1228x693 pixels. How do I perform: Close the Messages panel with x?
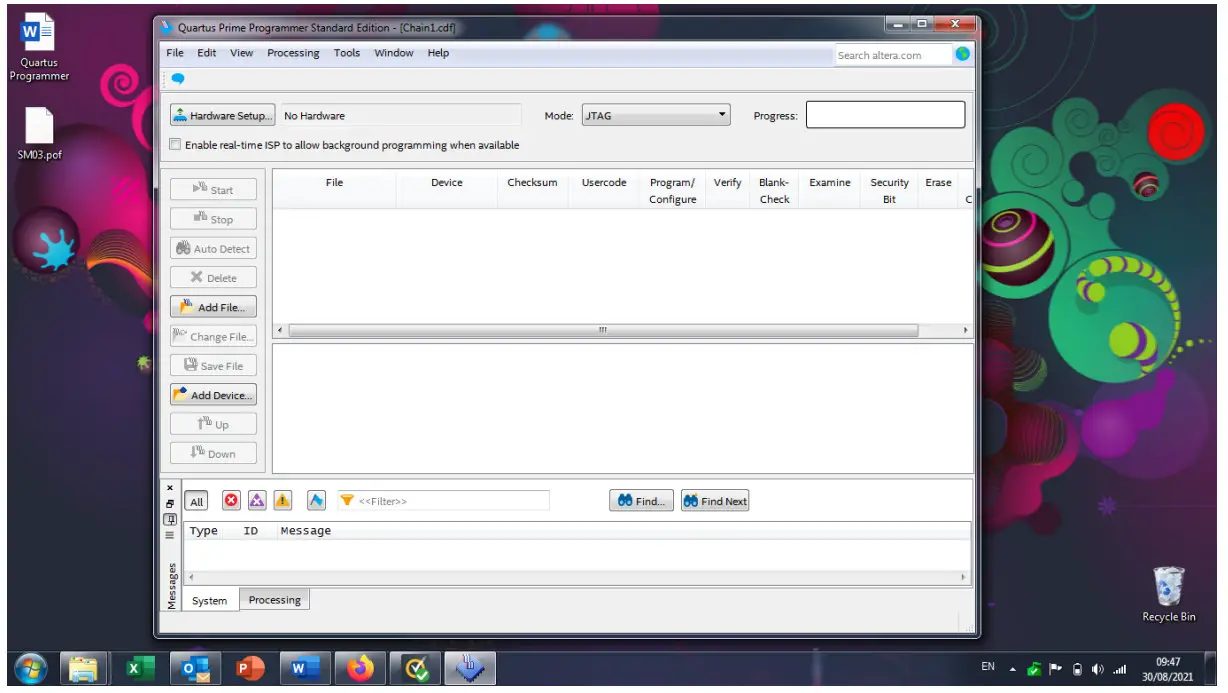(170, 487)
